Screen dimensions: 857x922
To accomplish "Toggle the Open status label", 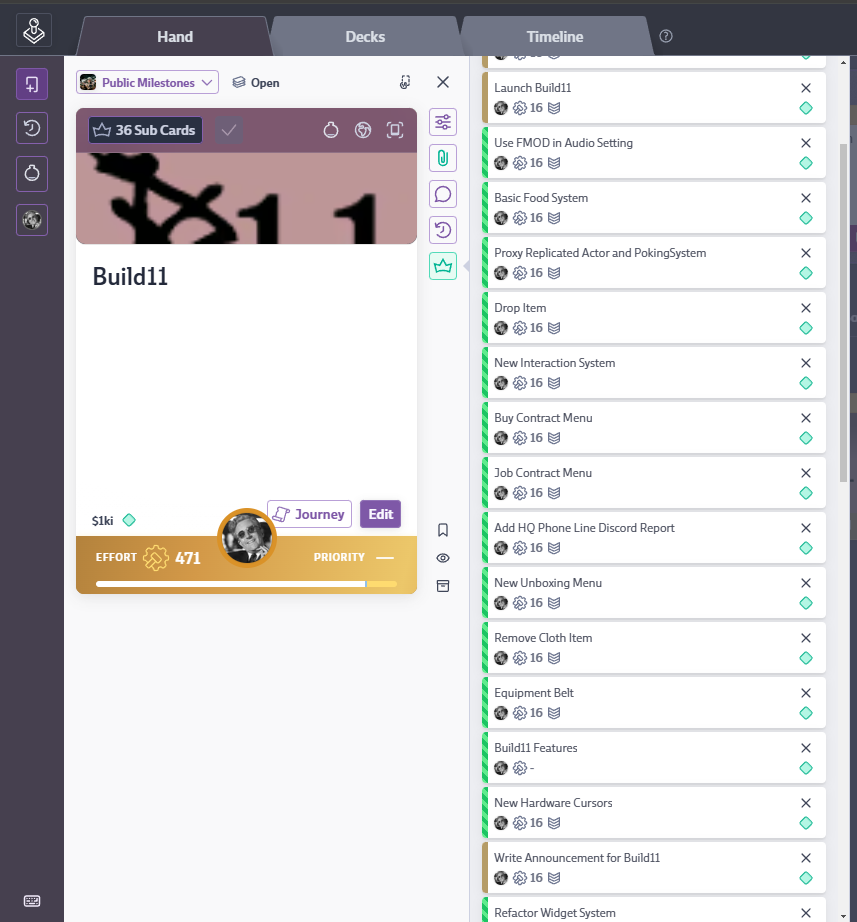I will (256, 83).
